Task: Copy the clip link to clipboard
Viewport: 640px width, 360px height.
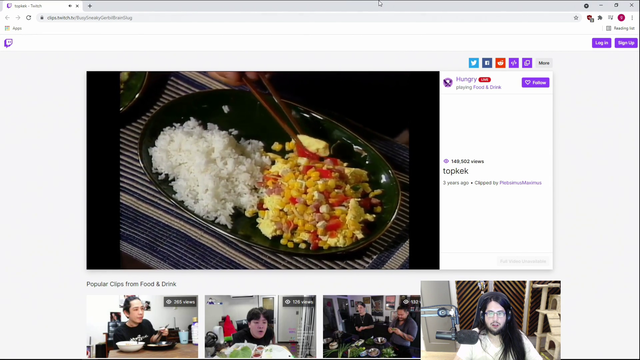Action: point(527,63)
